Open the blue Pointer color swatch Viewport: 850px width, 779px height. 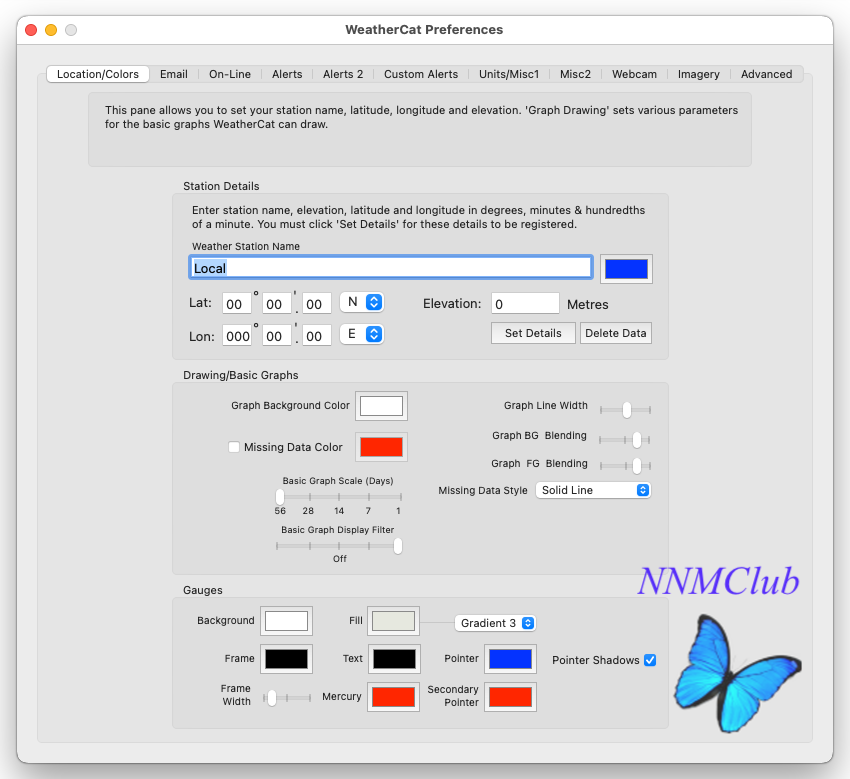pos(510,659)
